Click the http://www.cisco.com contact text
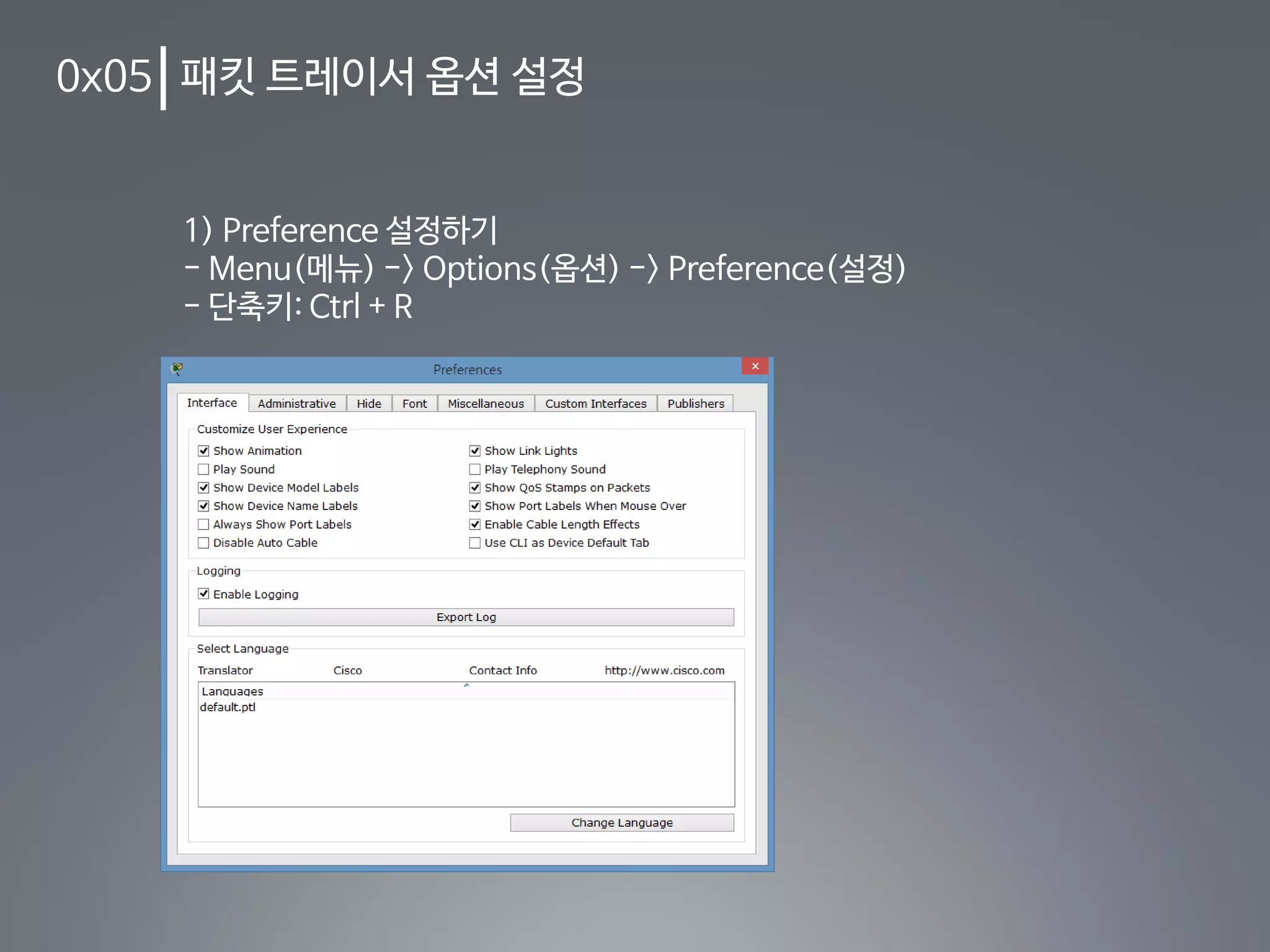This screenshot has width=1270, height=952. 664,671
